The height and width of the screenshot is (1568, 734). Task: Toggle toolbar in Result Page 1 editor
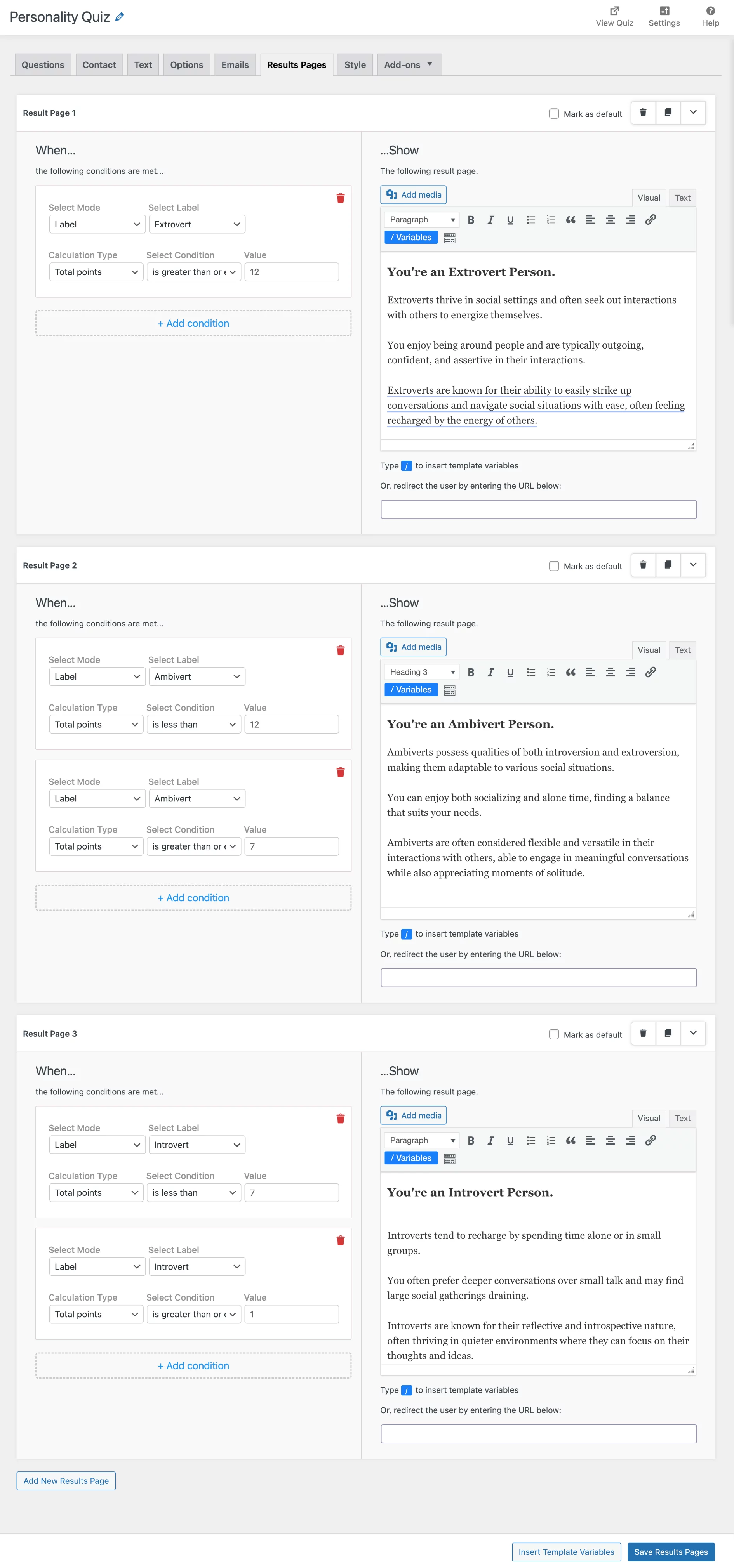coord(450,239)
